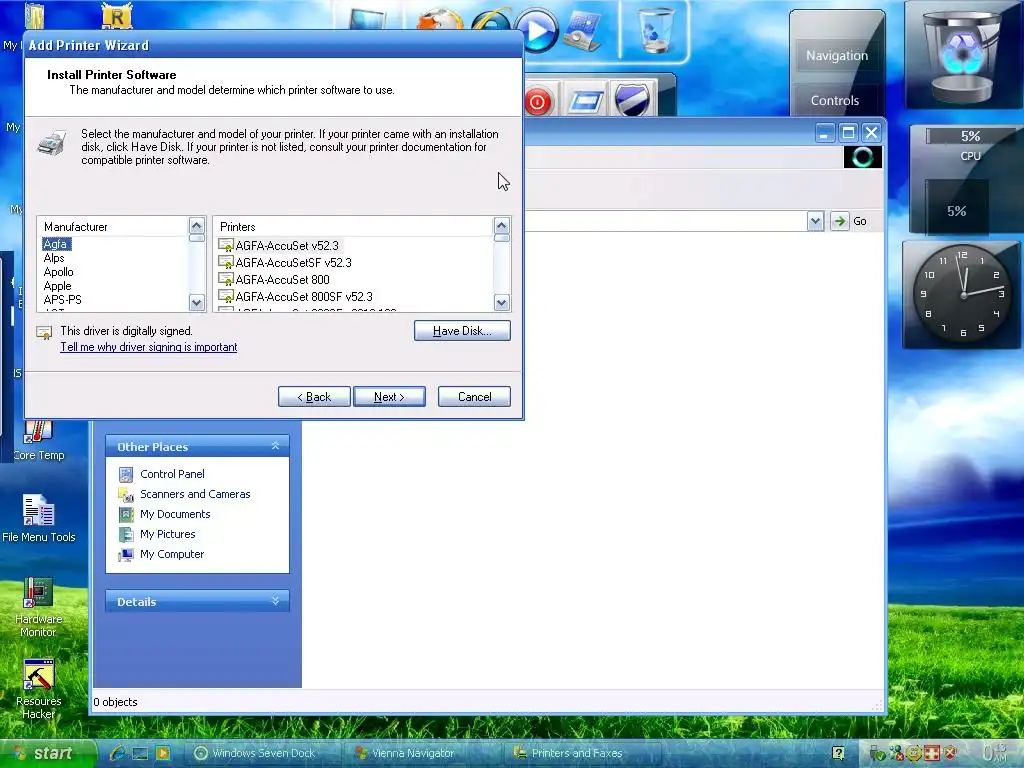Click the red security shield tray icon

coord(951,753)
